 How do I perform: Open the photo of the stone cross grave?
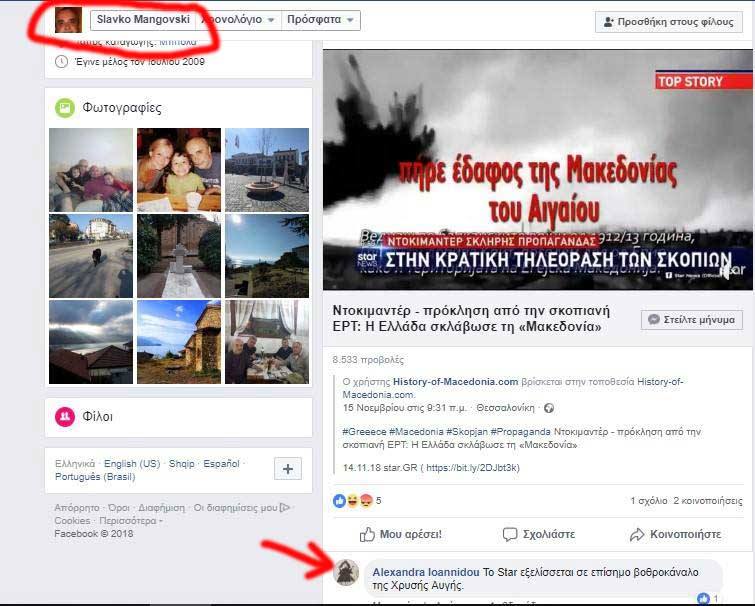[179, 256]
